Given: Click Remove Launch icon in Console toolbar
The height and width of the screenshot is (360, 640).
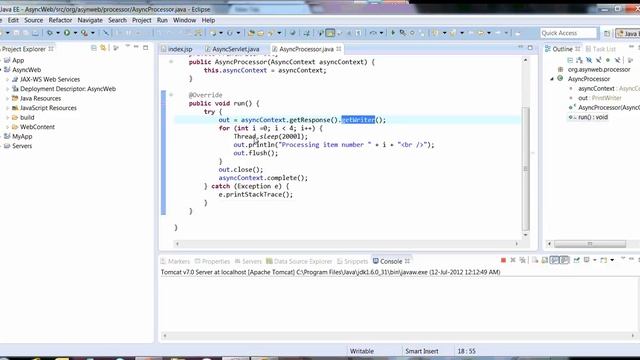Looking at the screenshot, I should [513, 260].
